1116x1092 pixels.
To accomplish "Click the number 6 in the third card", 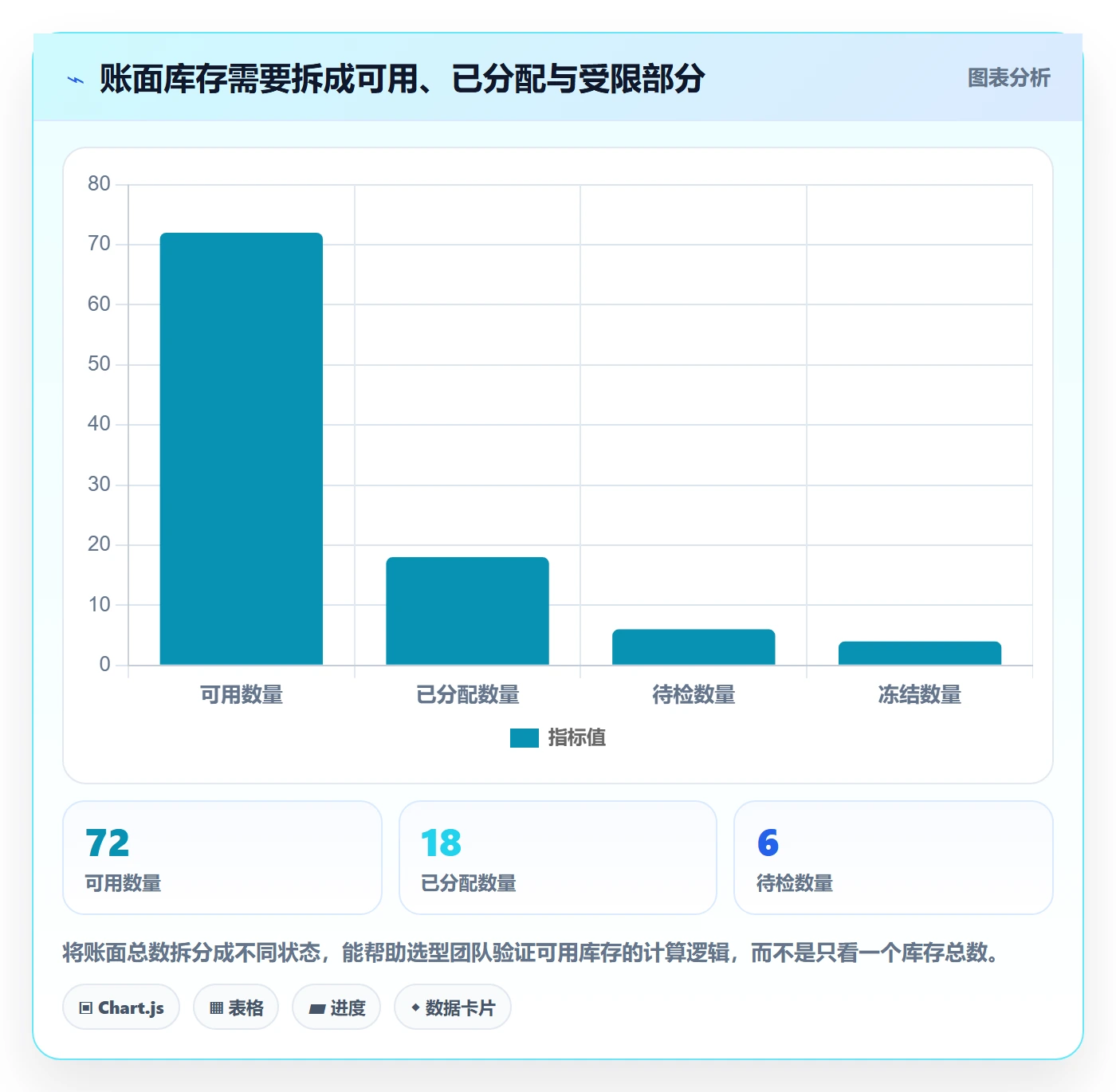I will 768,843.
